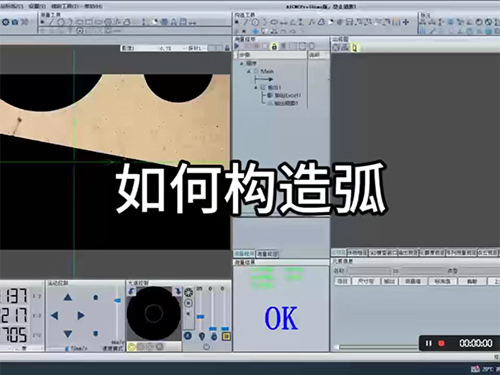Image resolution: width=500 pixels, height=375 pixels.
Task: Switch to the first view tab on right
Action: (x=339, y=253)
